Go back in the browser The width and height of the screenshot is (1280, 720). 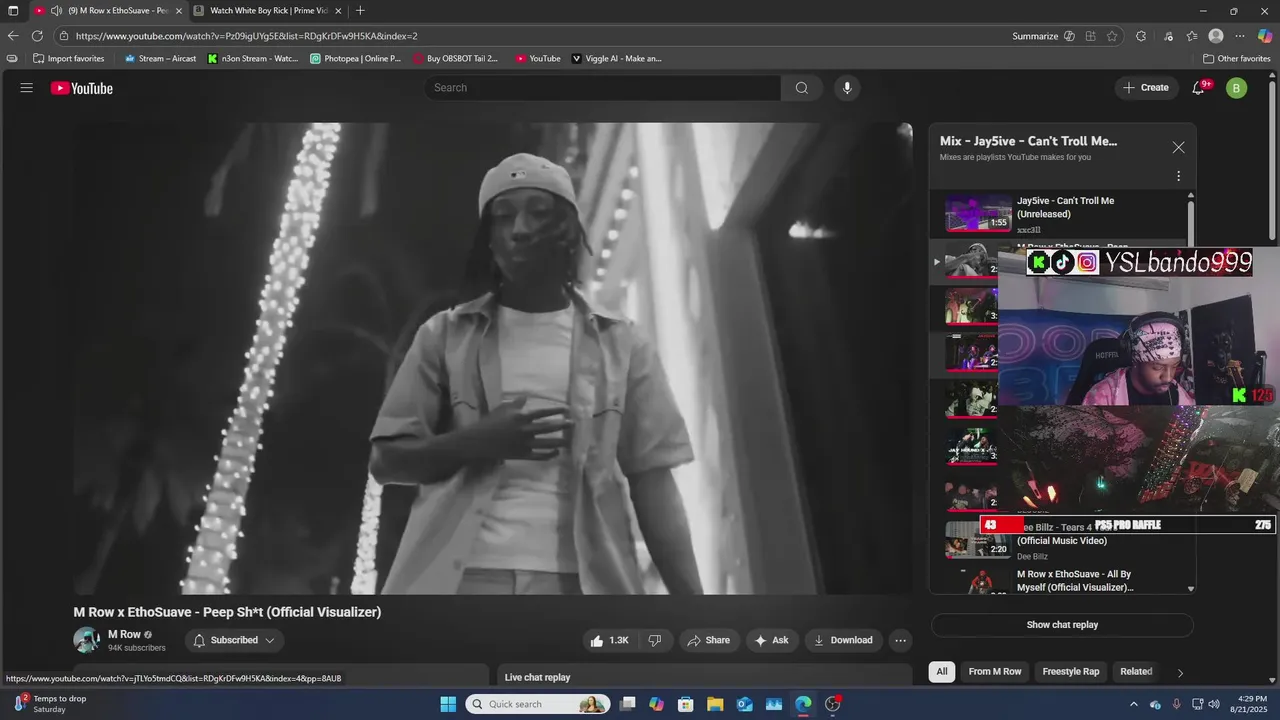click(13, 36)
